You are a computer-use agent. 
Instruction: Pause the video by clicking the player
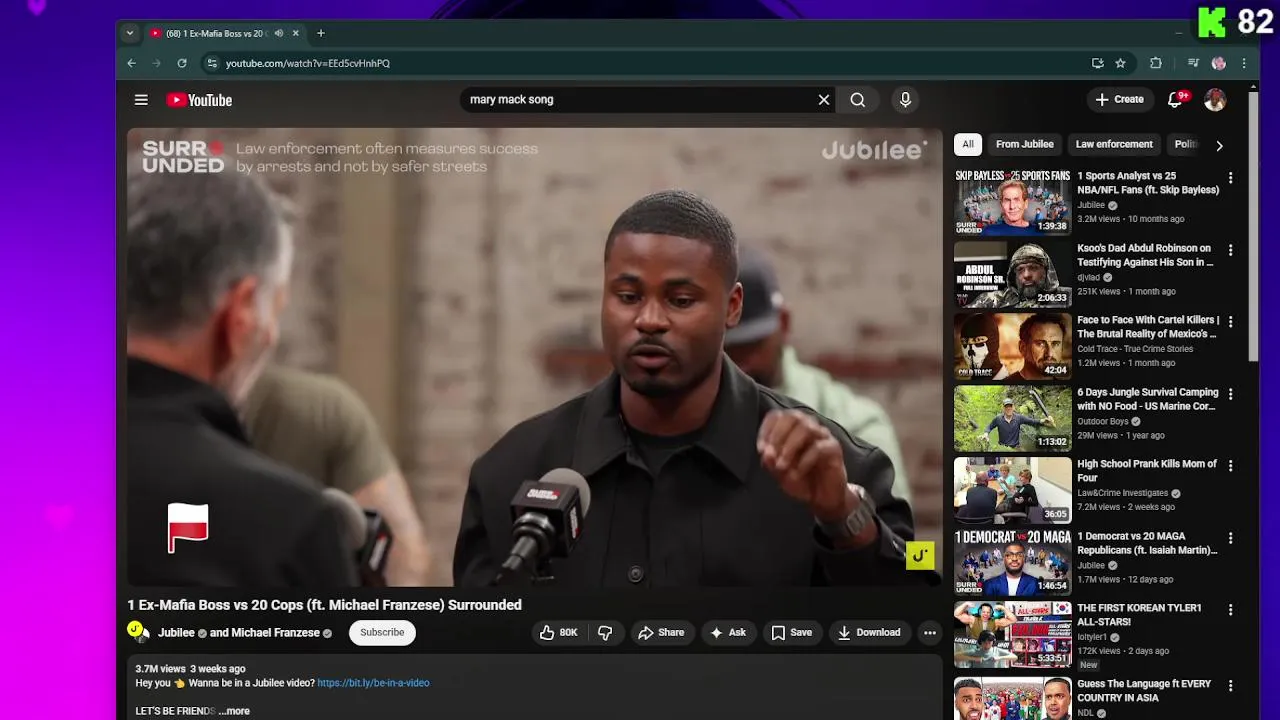pos(534,357)
